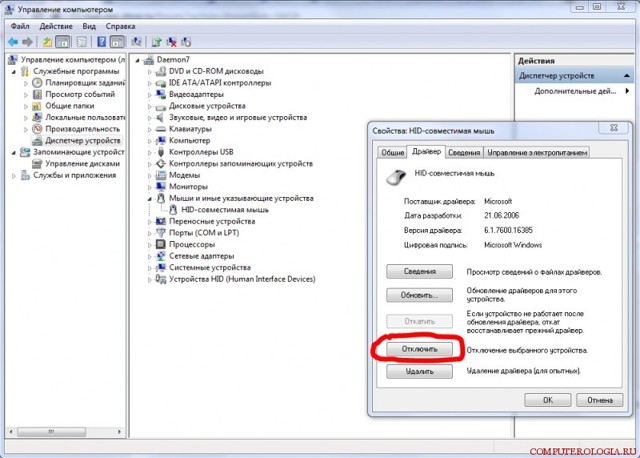Click the Удалить driver button
Viewport: 640px width, 458px height.
point(419,371)
